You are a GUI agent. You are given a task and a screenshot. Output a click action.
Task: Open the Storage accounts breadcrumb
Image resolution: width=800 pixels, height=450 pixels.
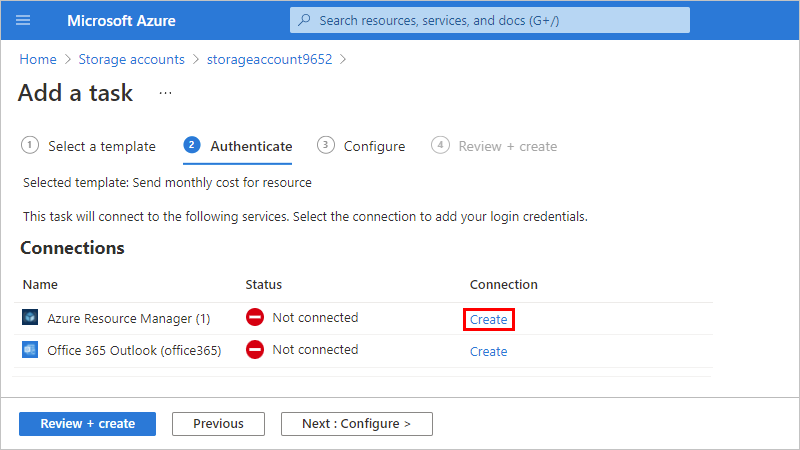(132, 59)
